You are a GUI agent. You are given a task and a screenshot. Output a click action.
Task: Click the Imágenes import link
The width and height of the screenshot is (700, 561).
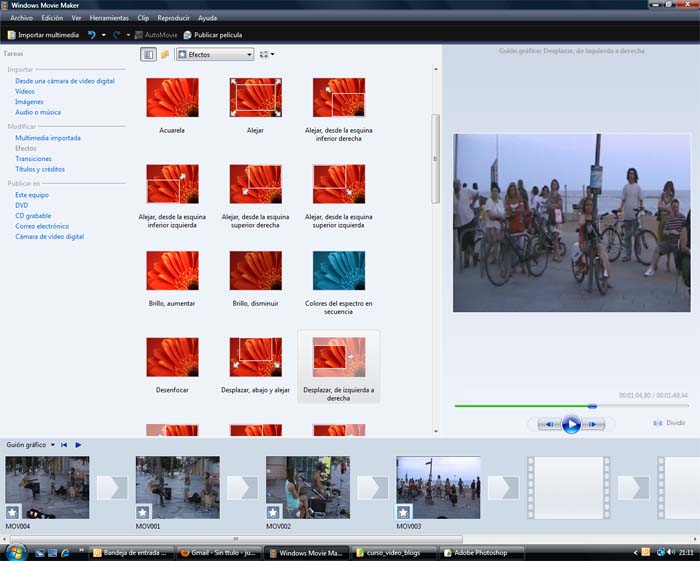(29, 102)
